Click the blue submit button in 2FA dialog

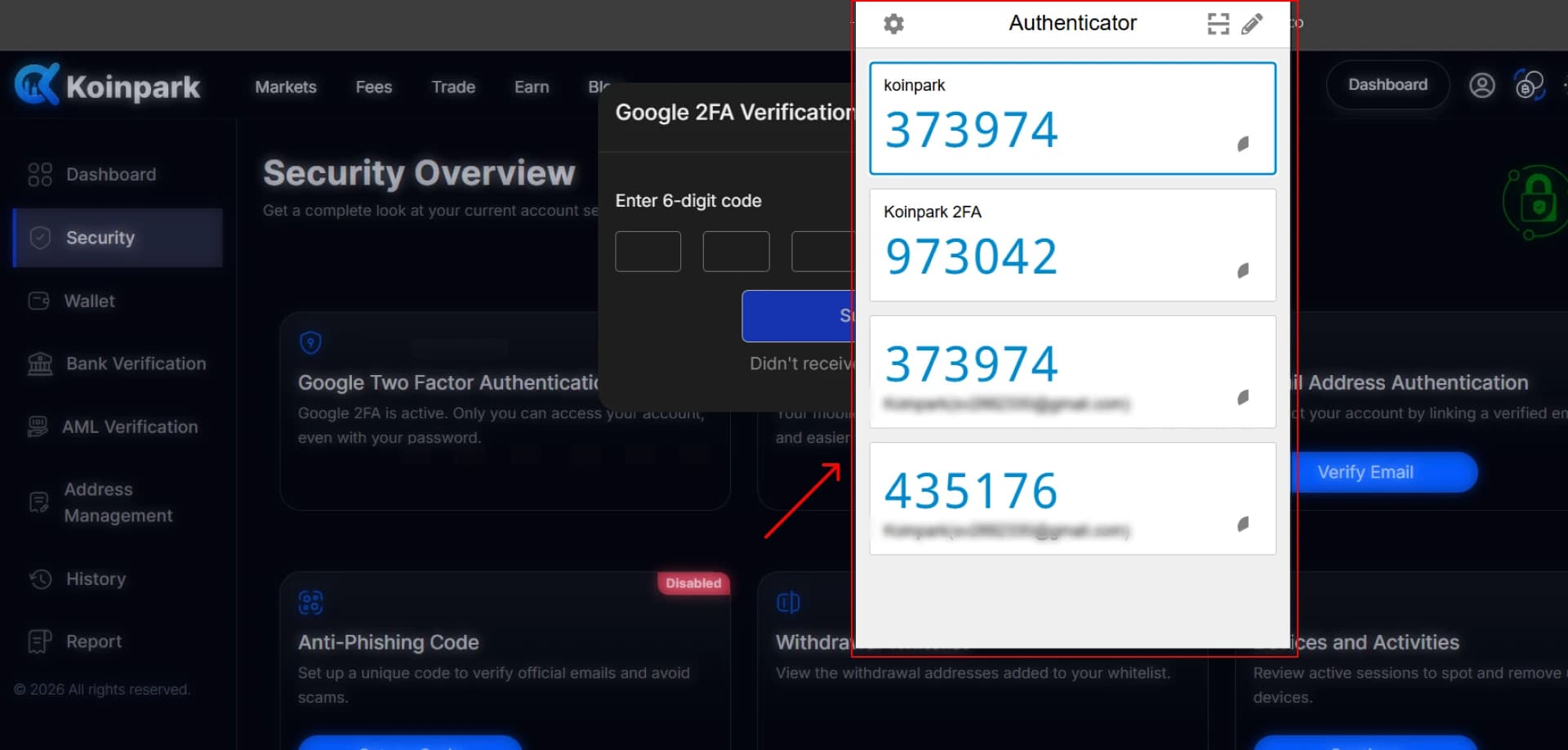point(797,315)
